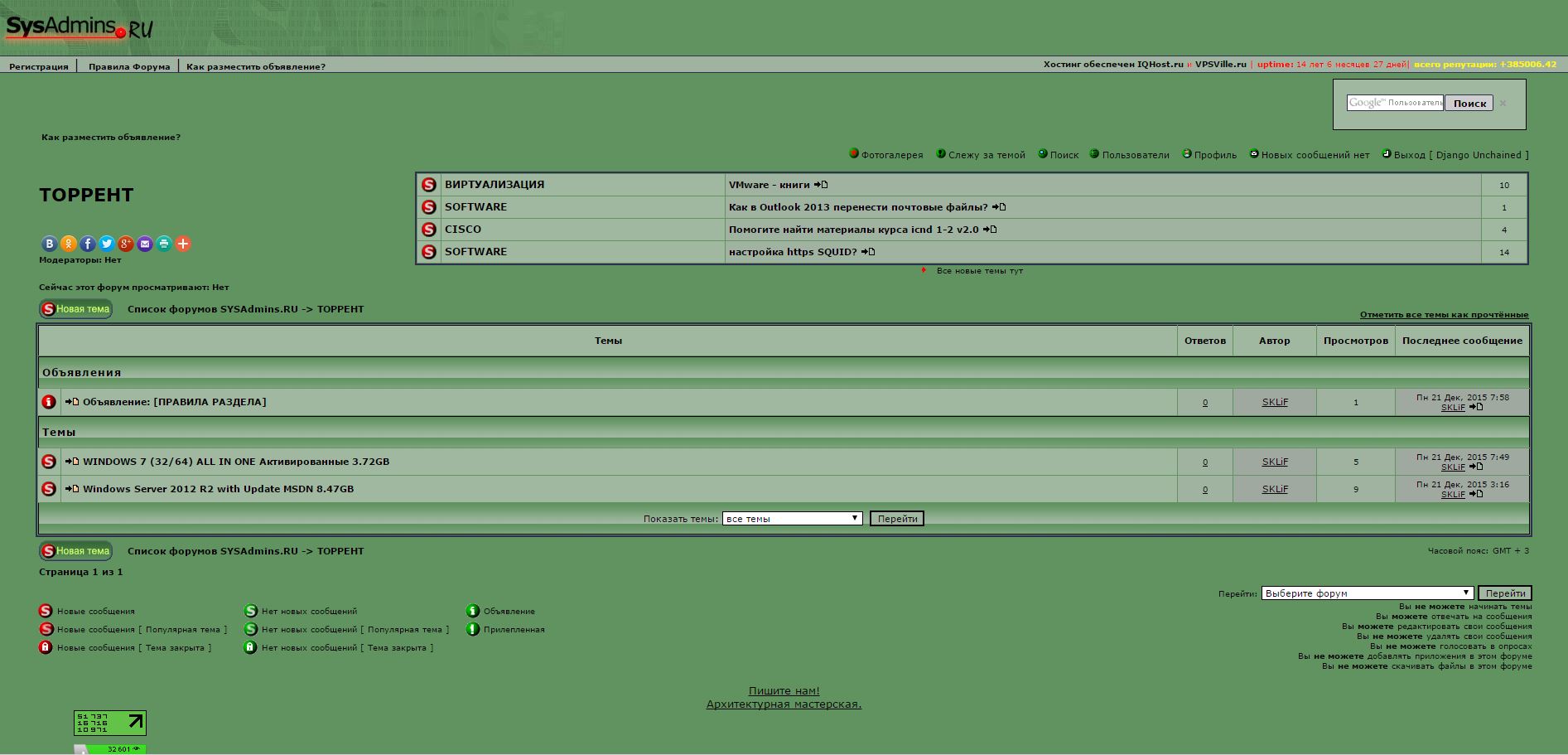
Task: Clear search with the small x icon
Action: pos(1503,104)
